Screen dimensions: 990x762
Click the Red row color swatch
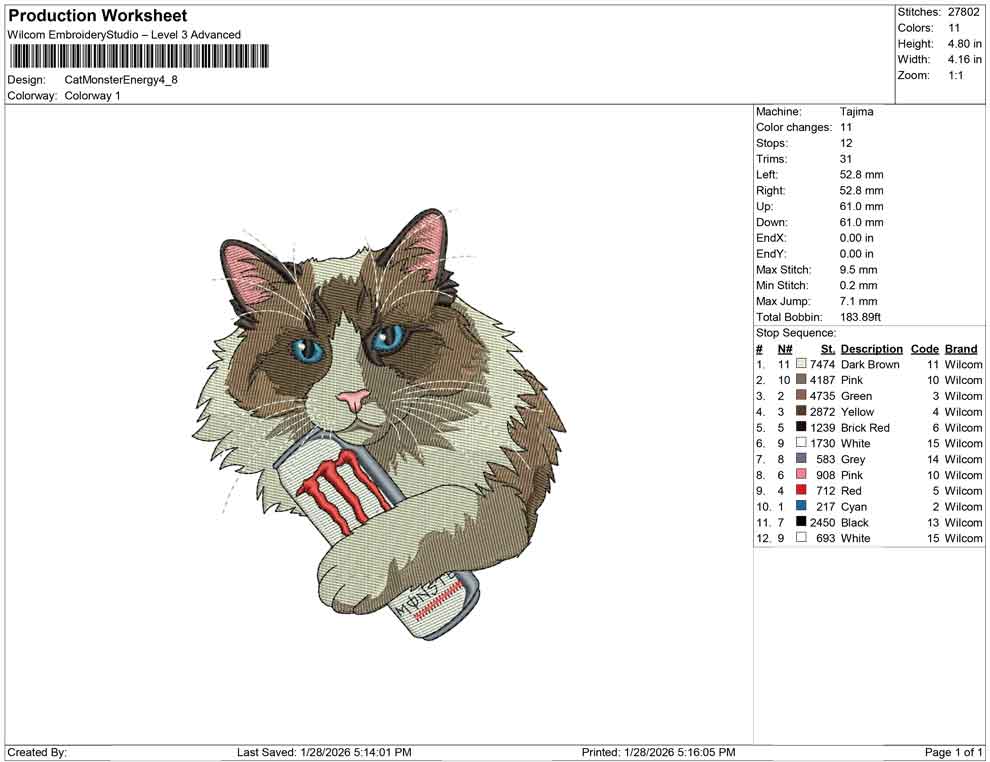(x=801, y=490)
